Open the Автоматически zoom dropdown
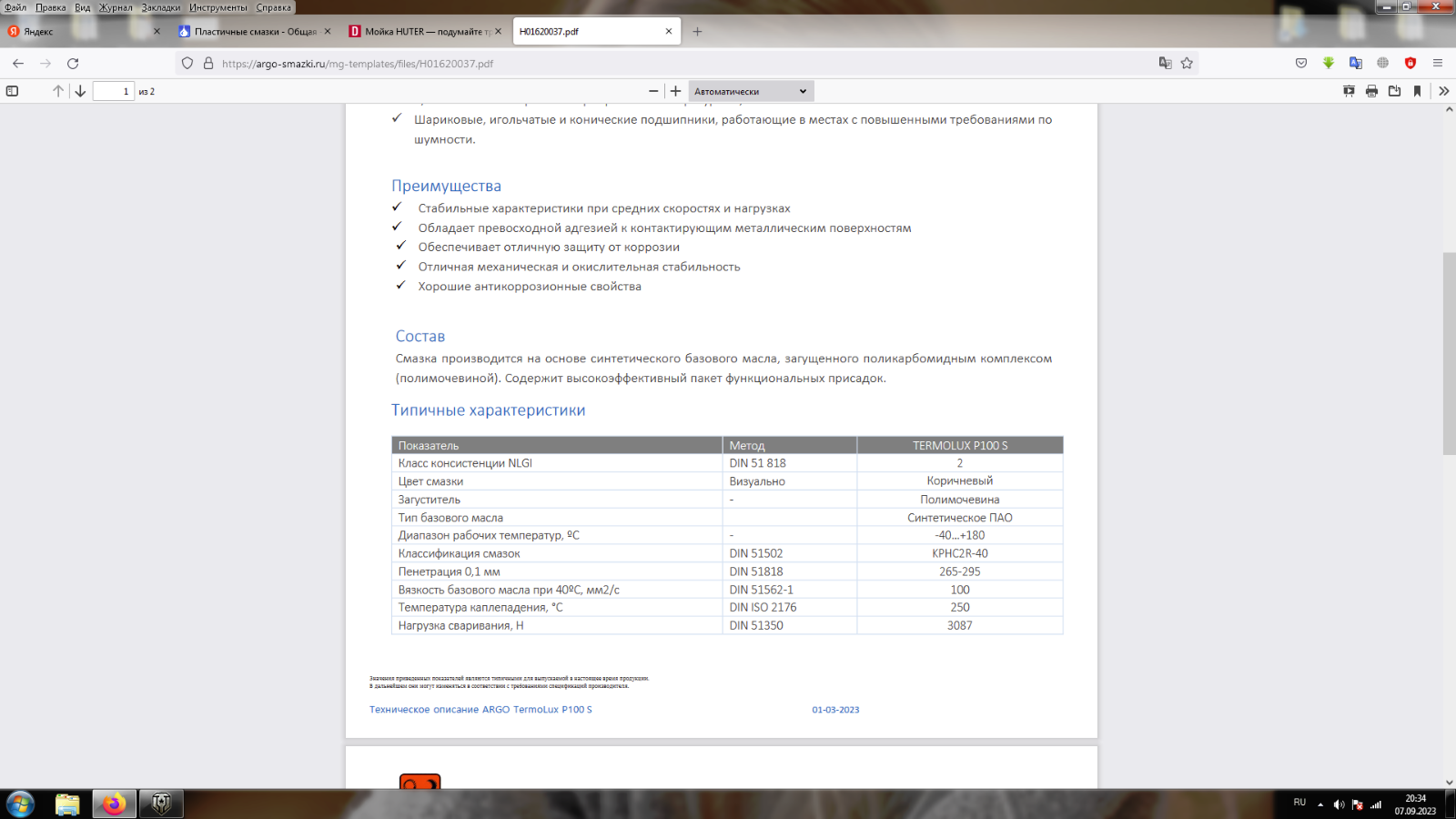This screenshot has width=1456, height=819. [x=751, y=91]
